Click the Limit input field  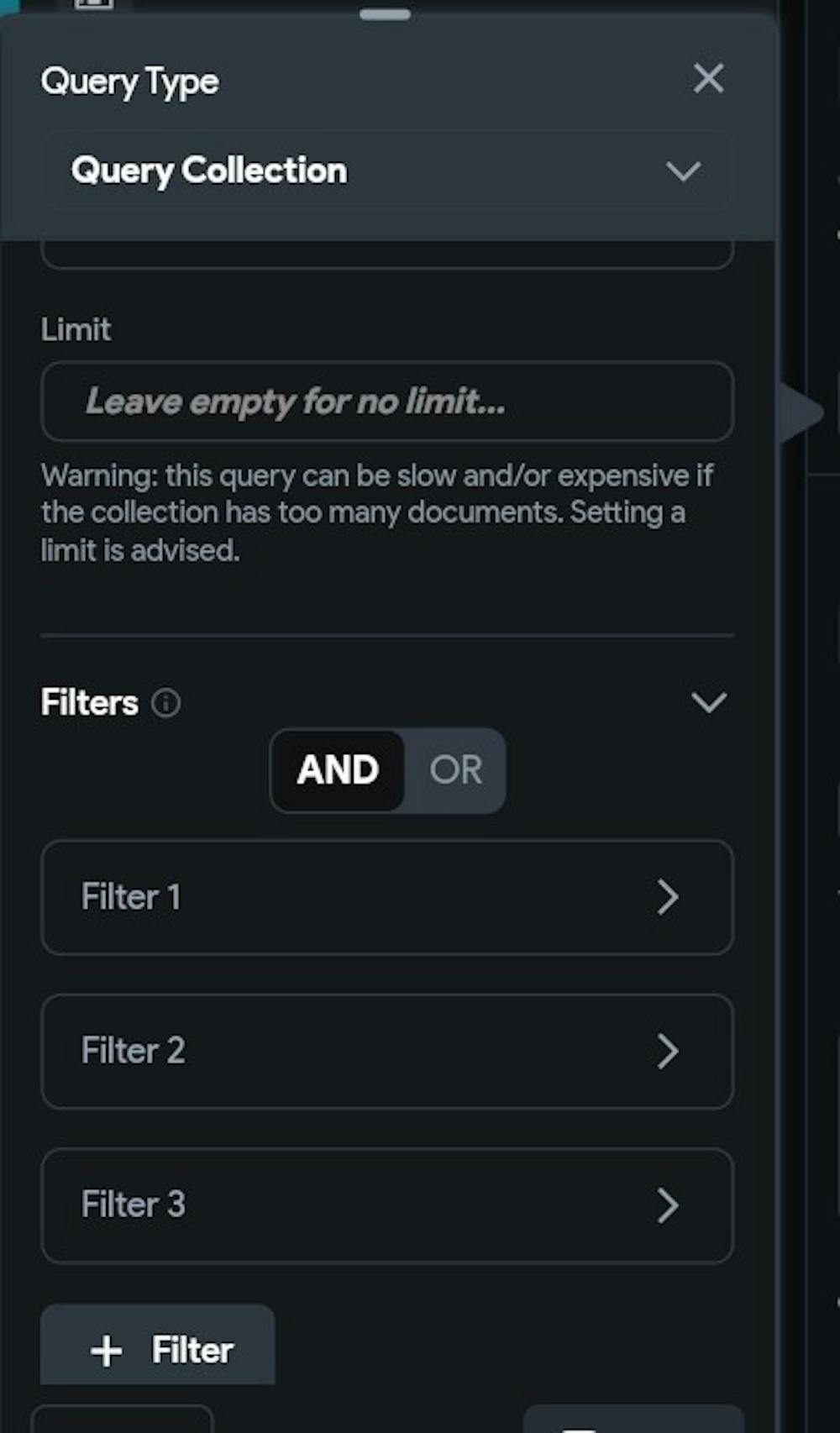[x=386, y=402]
